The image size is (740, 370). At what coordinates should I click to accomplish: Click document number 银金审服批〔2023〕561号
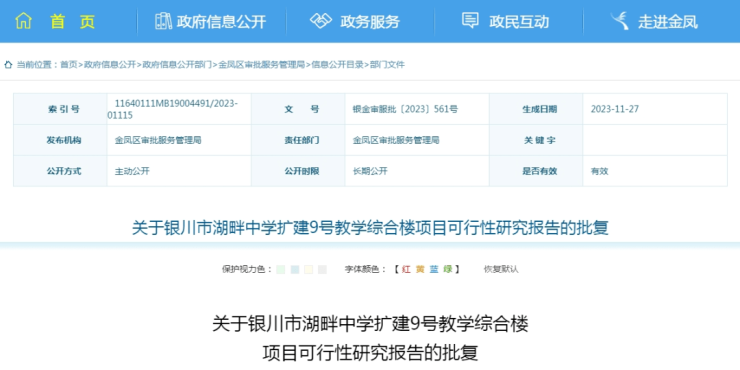(405, 109)
